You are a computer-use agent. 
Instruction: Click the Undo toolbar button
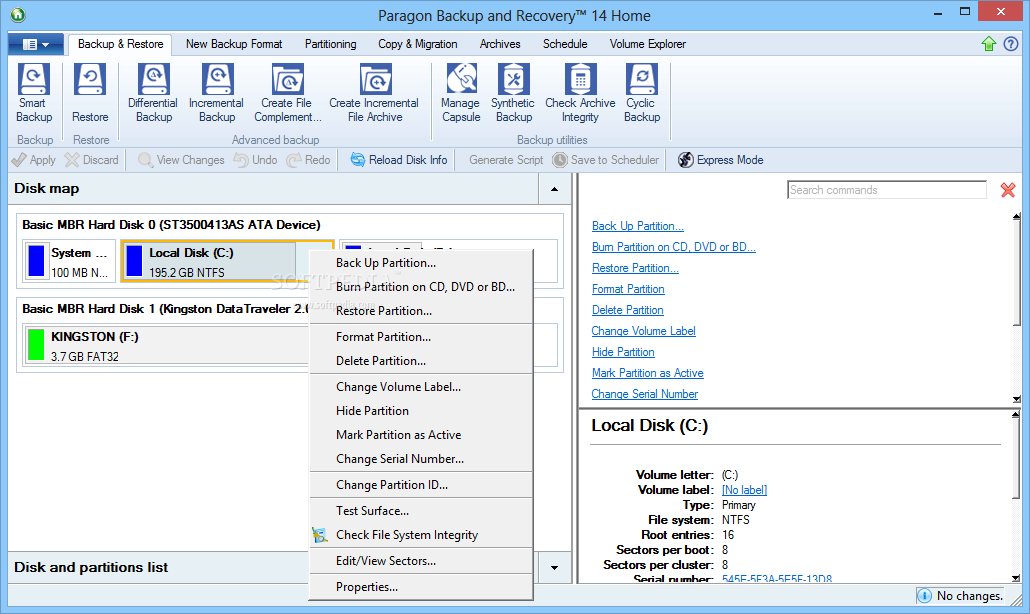click(x=256, y=160)
